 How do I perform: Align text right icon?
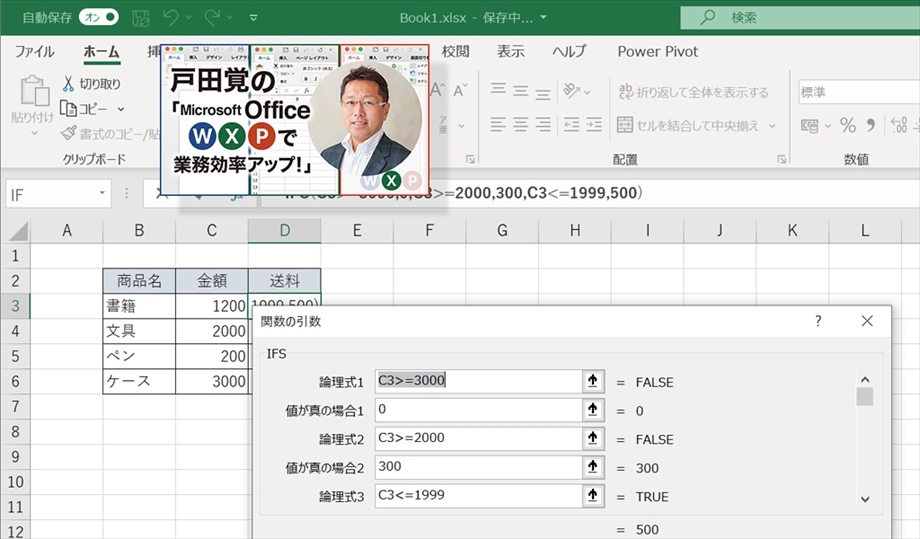point(543,124)
